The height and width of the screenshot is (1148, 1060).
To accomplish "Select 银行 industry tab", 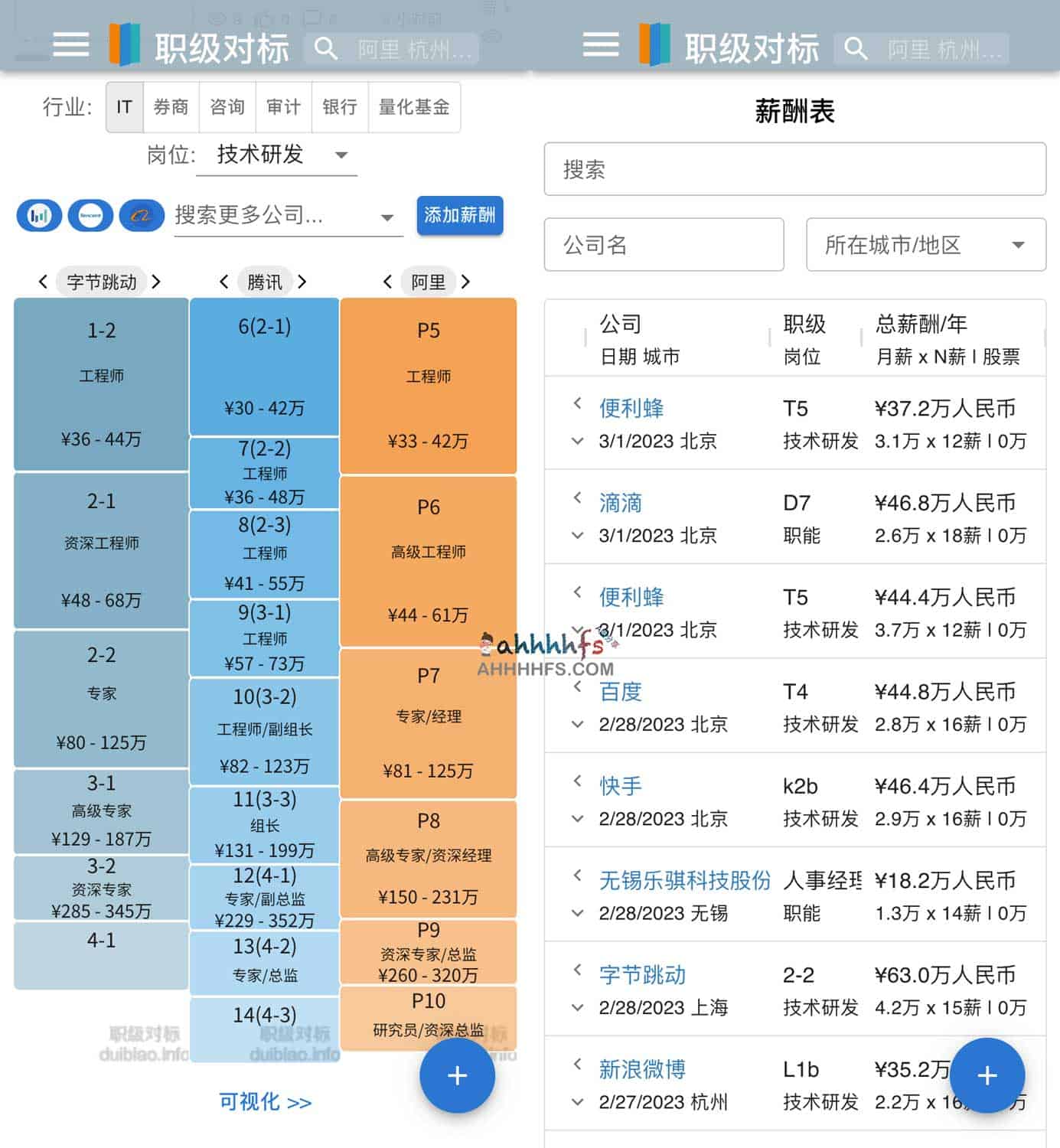I will [x=340, y=107].
